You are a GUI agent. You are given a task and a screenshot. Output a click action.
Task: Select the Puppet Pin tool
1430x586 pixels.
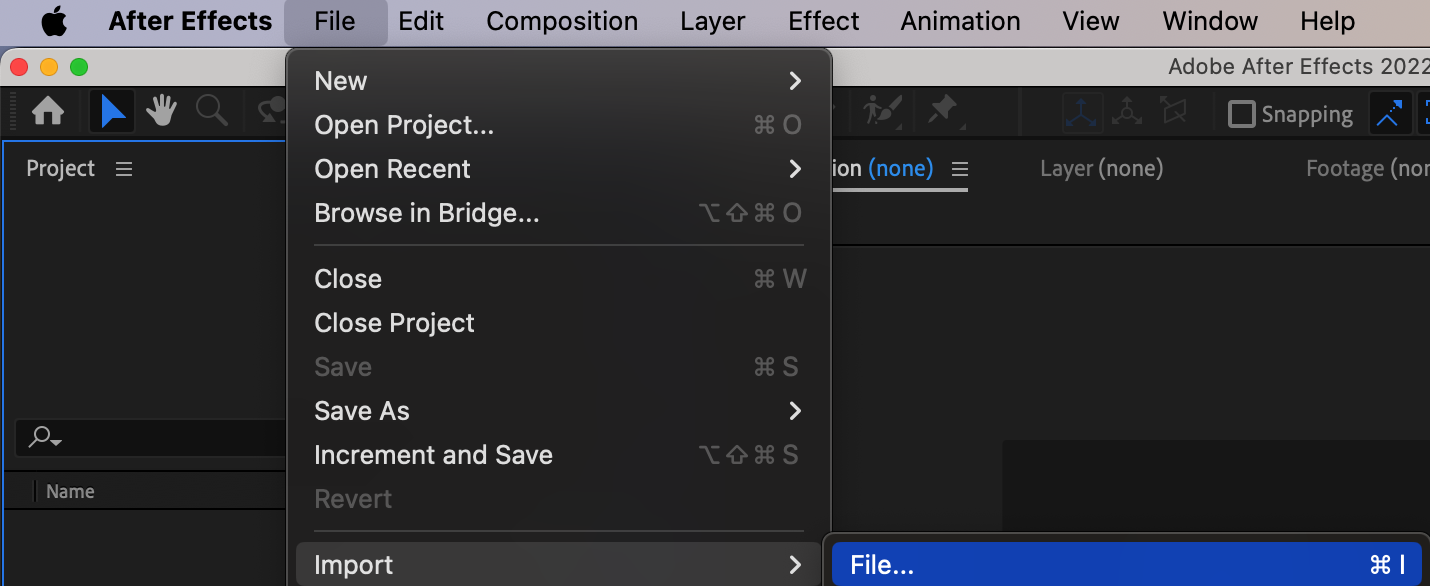click(943, 112)
